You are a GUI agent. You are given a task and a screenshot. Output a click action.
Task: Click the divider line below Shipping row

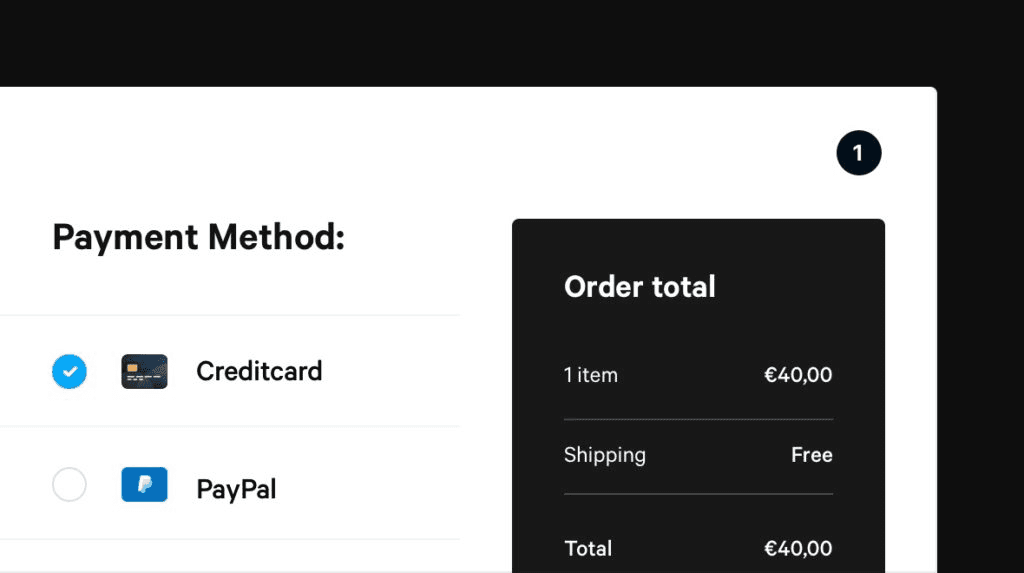coord(699,494)
